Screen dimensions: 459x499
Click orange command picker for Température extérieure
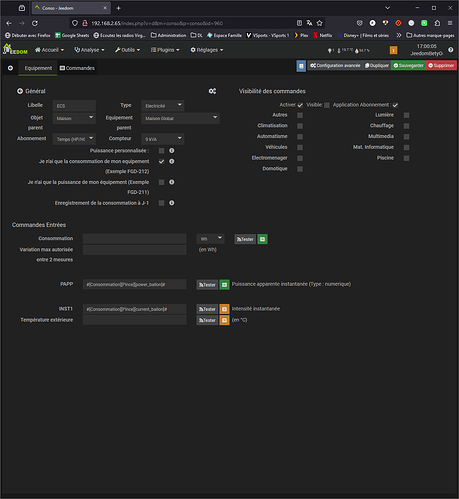pos(224,320)
